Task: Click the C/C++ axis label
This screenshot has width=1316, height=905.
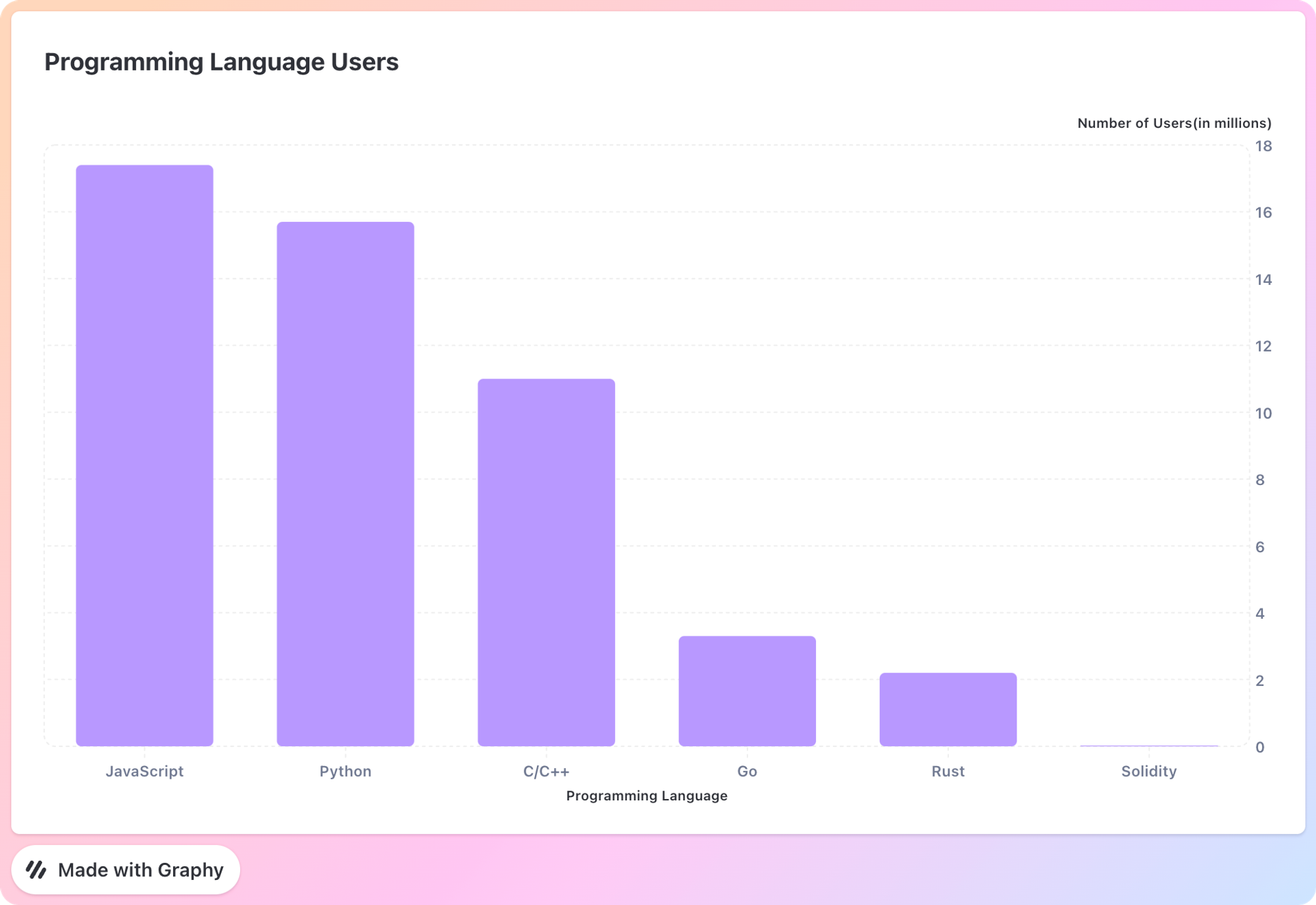Action: pos(546,771)
